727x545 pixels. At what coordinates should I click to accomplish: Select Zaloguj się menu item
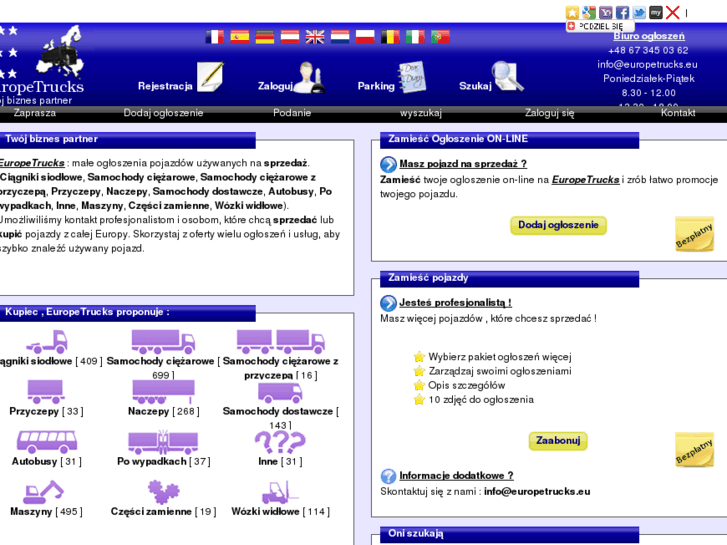[549, 113]
